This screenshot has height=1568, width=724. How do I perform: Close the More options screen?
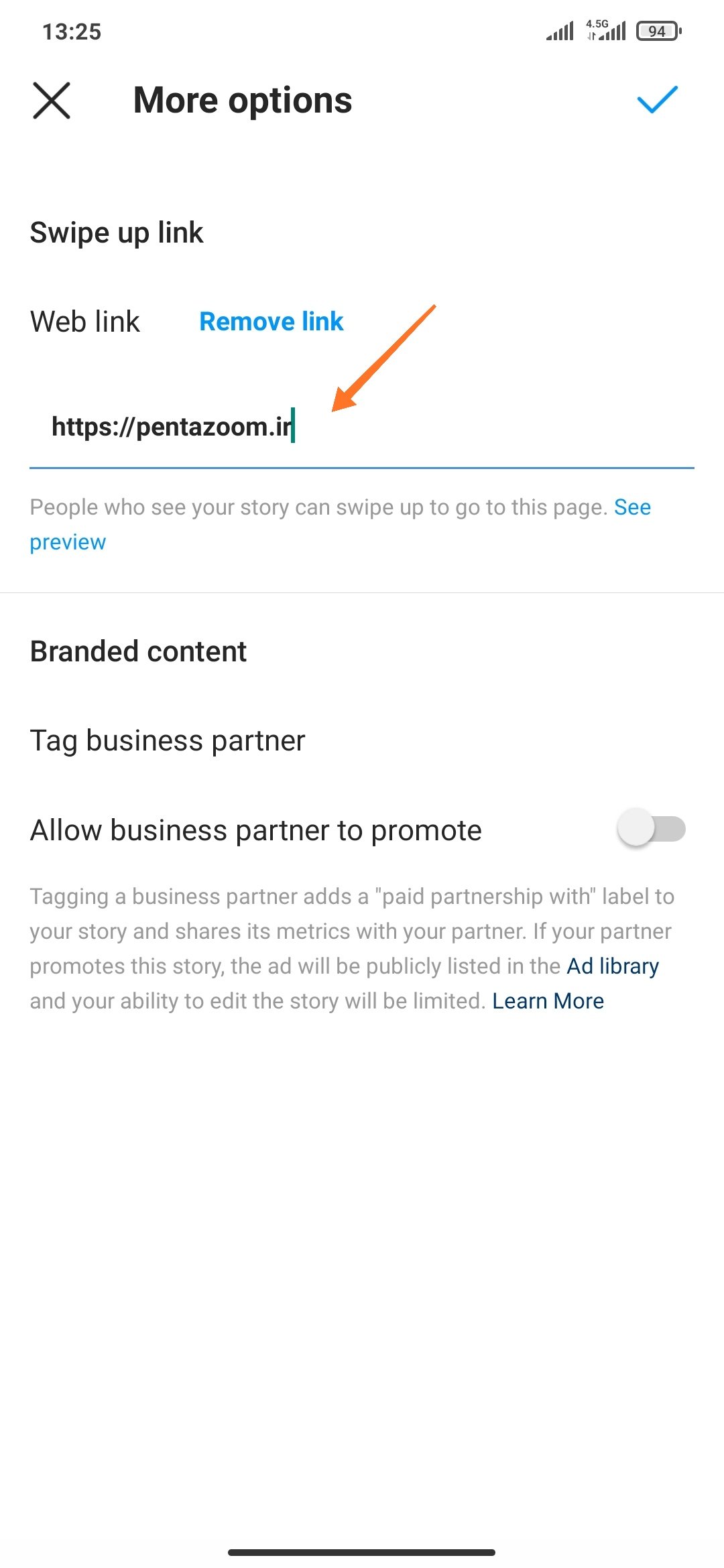[52, 101]
